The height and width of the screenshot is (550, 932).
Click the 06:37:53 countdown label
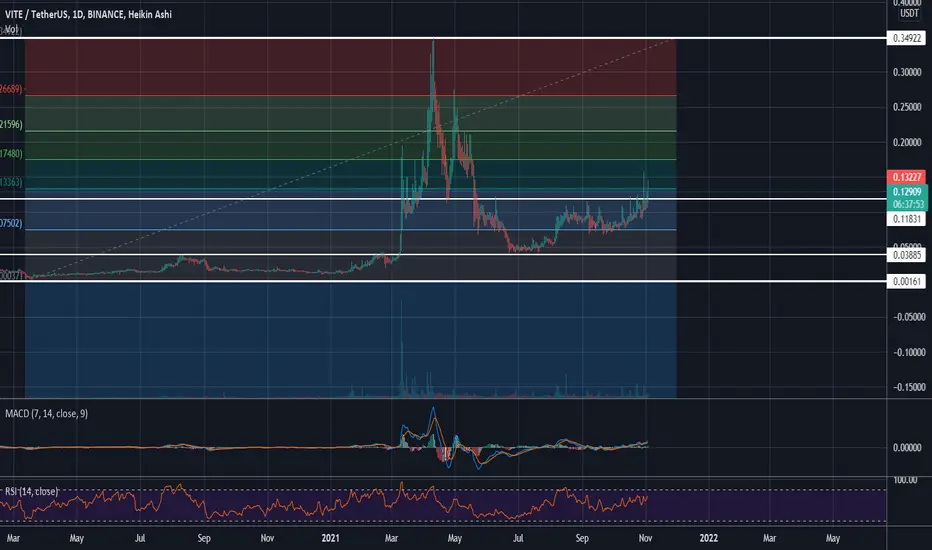(907, 205)
